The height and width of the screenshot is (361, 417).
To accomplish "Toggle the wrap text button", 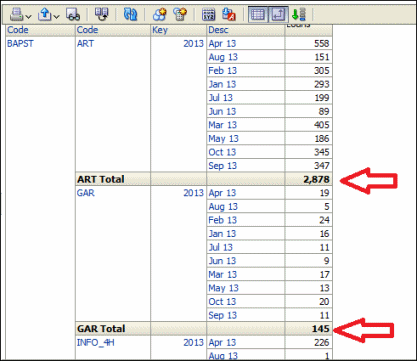I will (x=278, y=15).
